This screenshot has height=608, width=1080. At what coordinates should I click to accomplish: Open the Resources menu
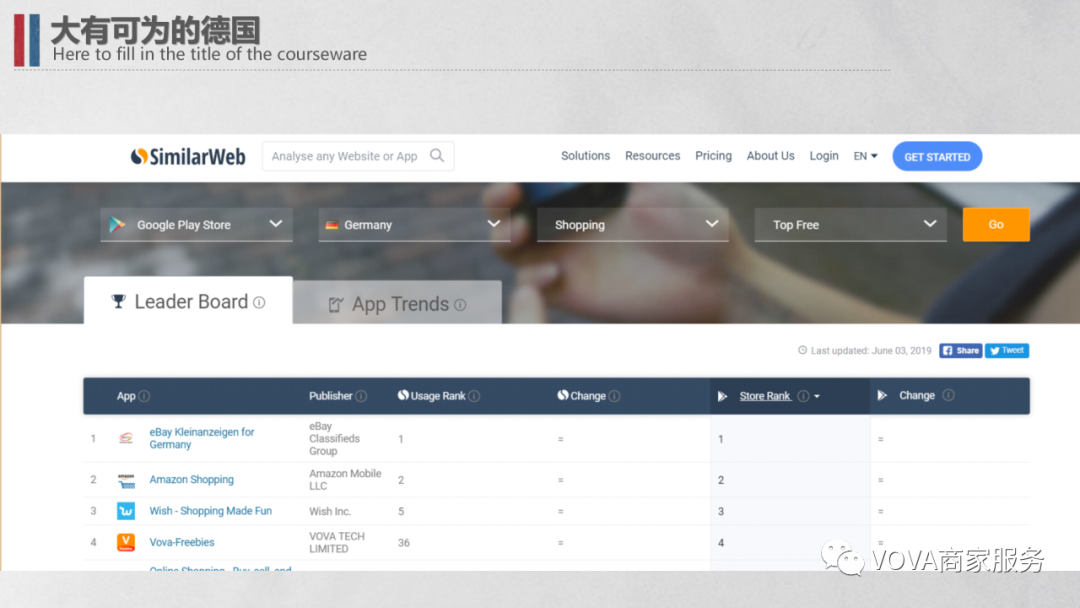pyautogui.click(x=652, y=156)
